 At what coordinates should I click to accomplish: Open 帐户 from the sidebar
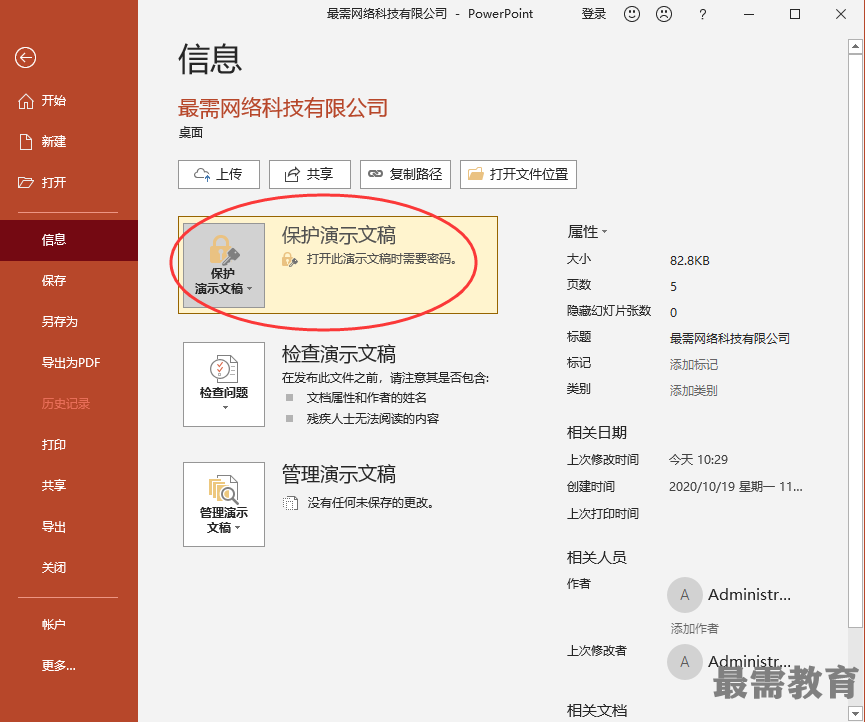coord(69,624)
